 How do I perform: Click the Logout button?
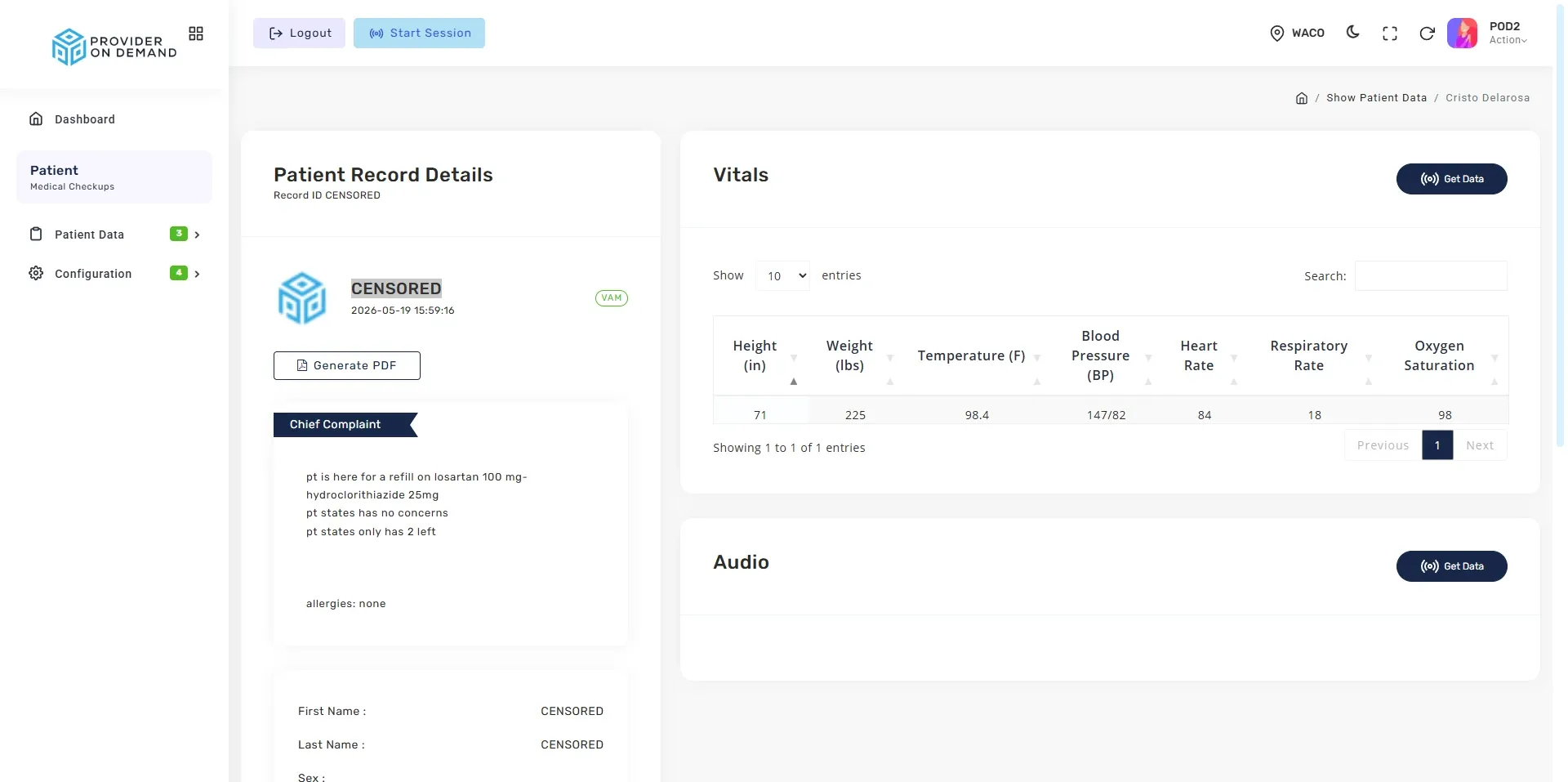point(299,34)
